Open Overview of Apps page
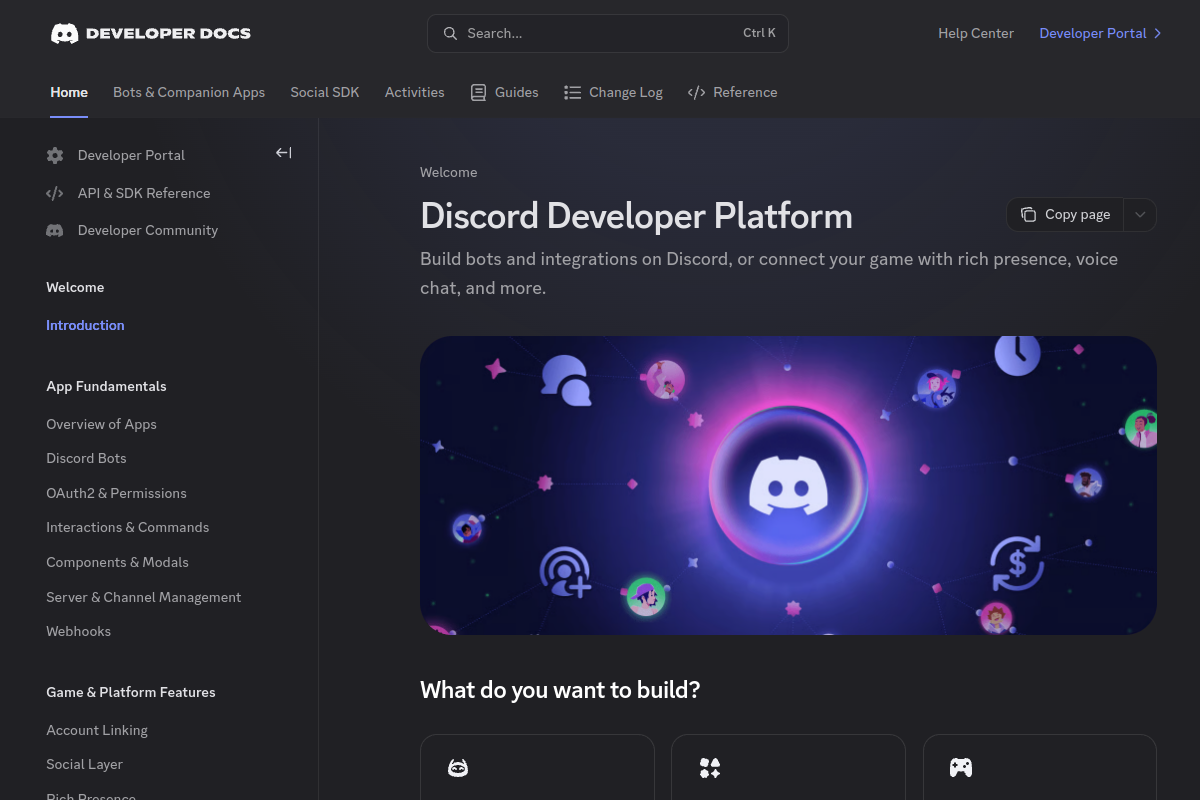Viewport: 1200px width, 800px height. click(x=101, y=424)
